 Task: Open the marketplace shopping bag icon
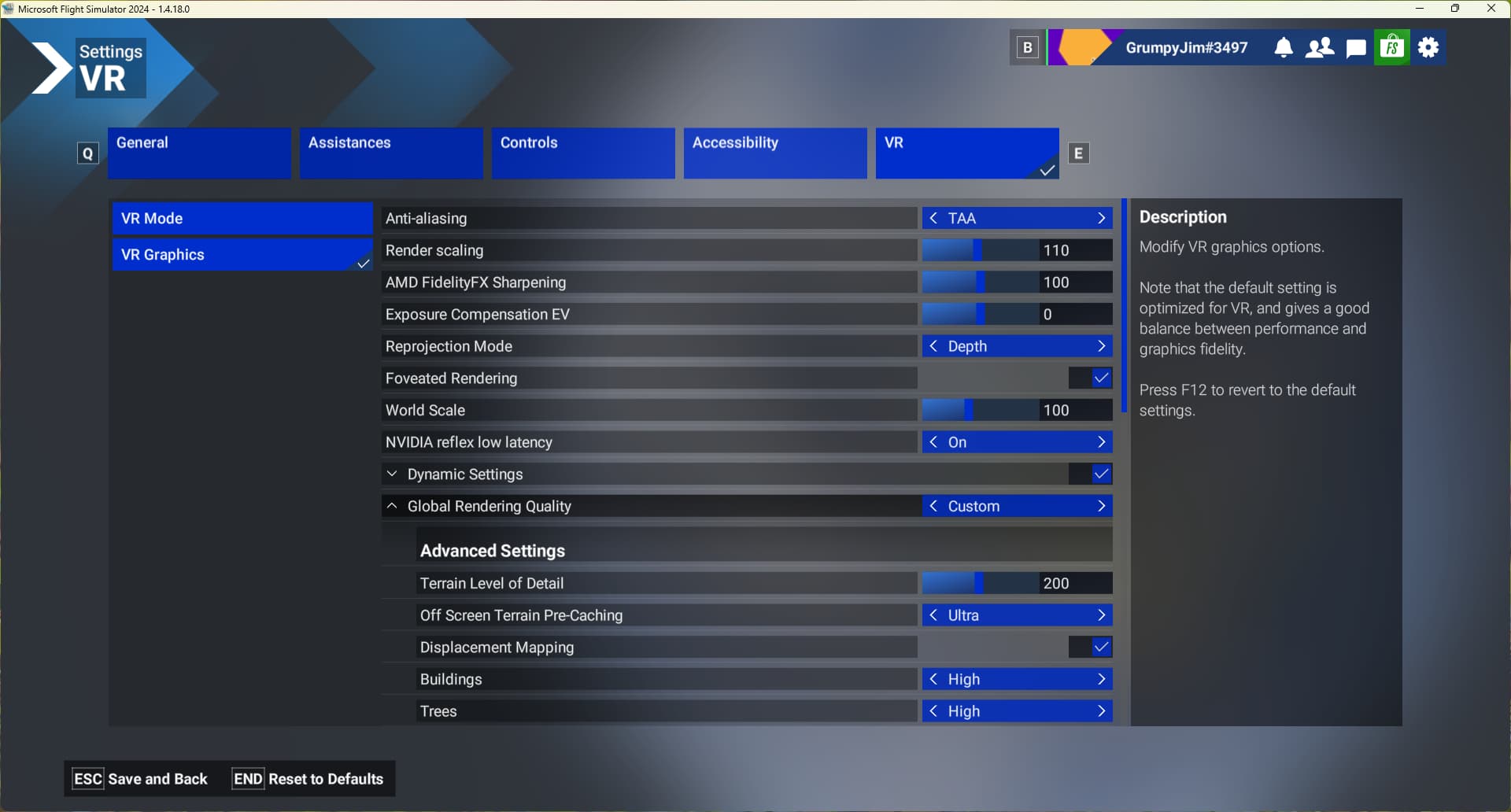pyautogui.click(x=1391, y=48)
